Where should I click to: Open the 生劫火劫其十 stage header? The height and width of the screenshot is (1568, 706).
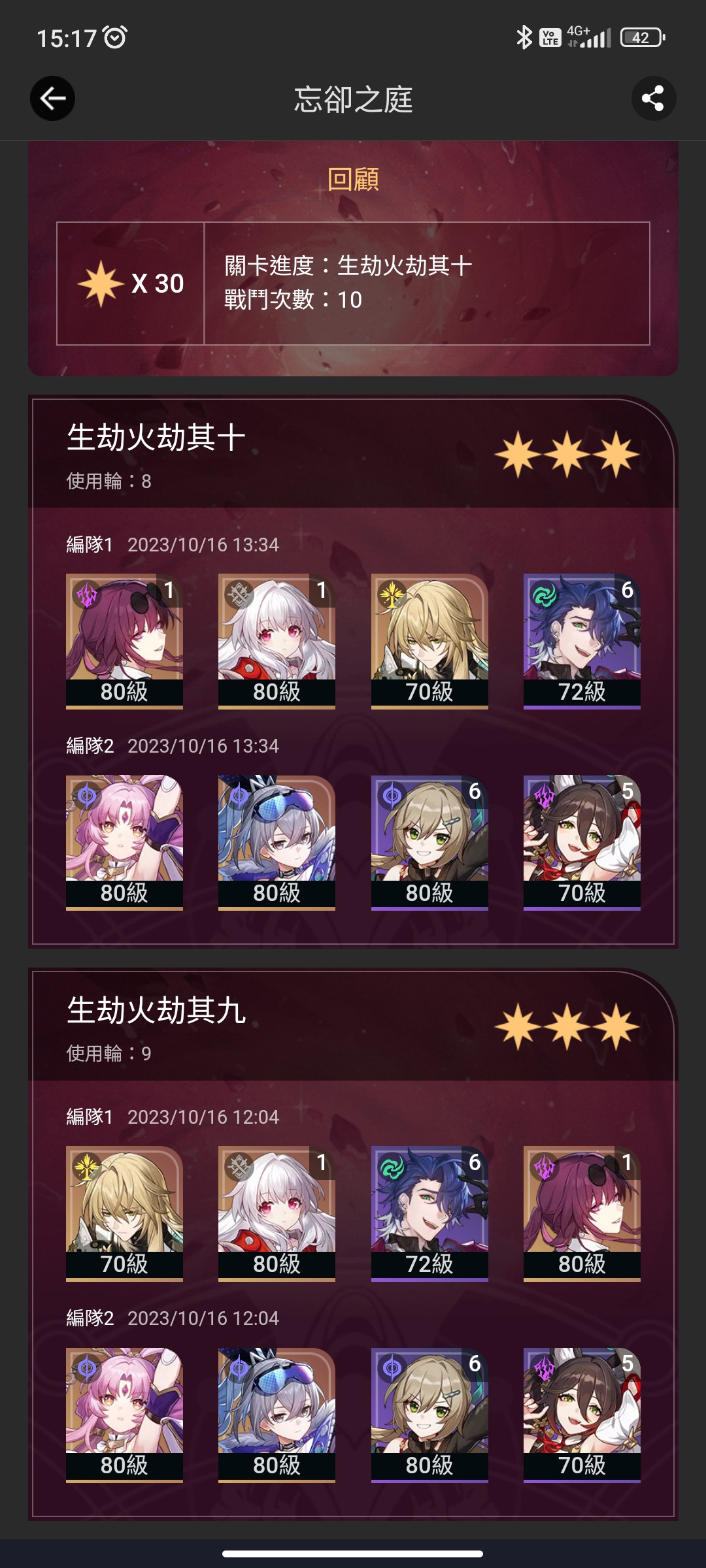coord(353,453)
